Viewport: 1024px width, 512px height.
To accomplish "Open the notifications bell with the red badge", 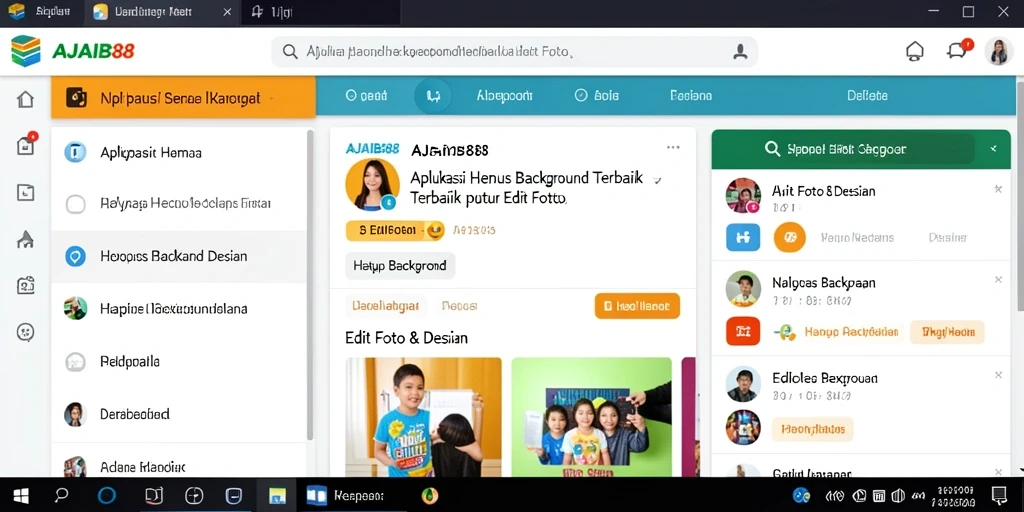I will click(958, 50).
